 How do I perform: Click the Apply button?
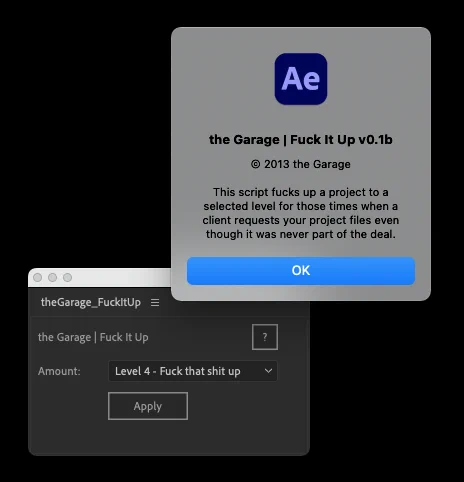click(148, 406)
